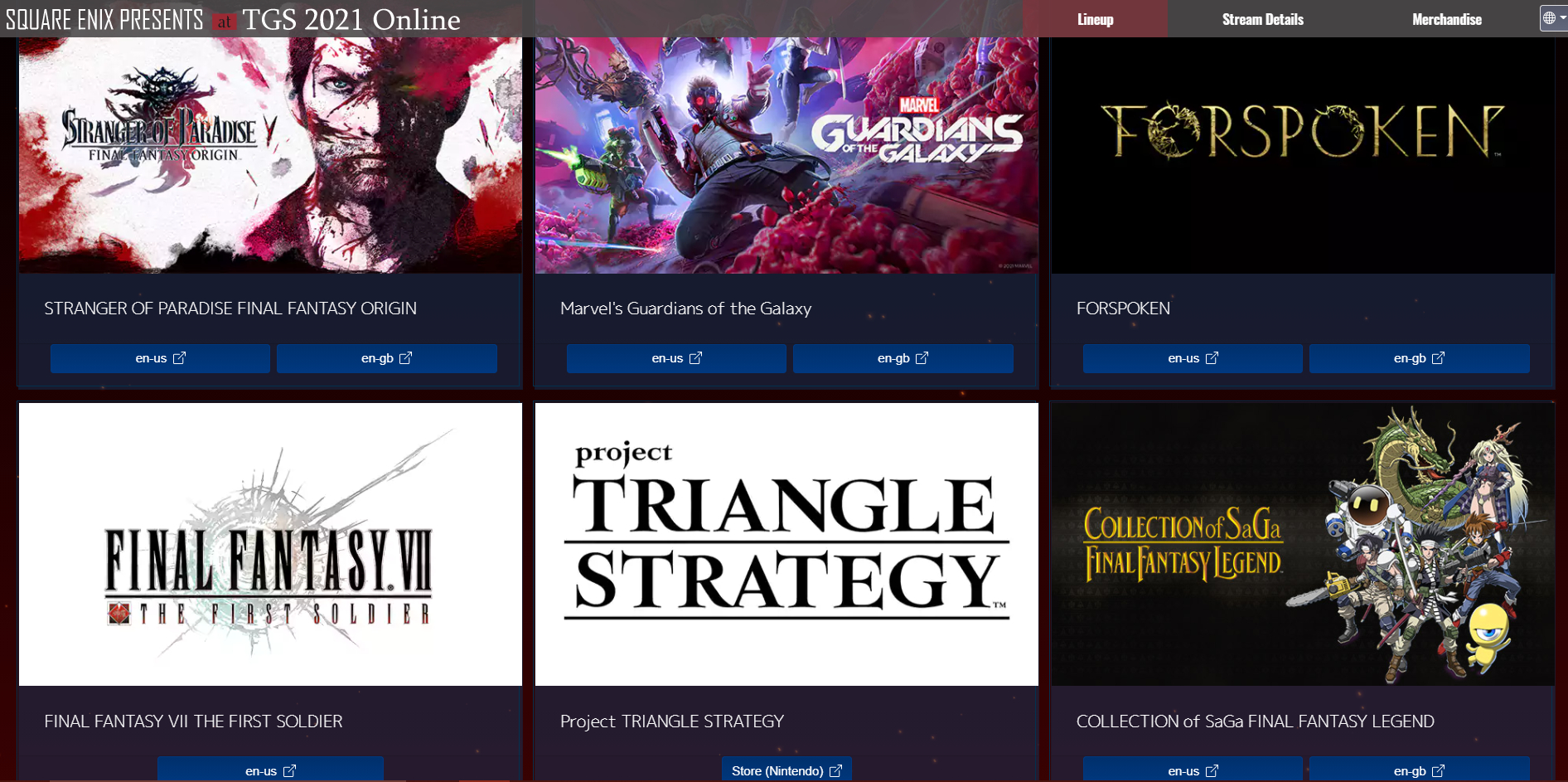Click the Square Enix Presents TGS 2021 title

[x=233, y=19]
